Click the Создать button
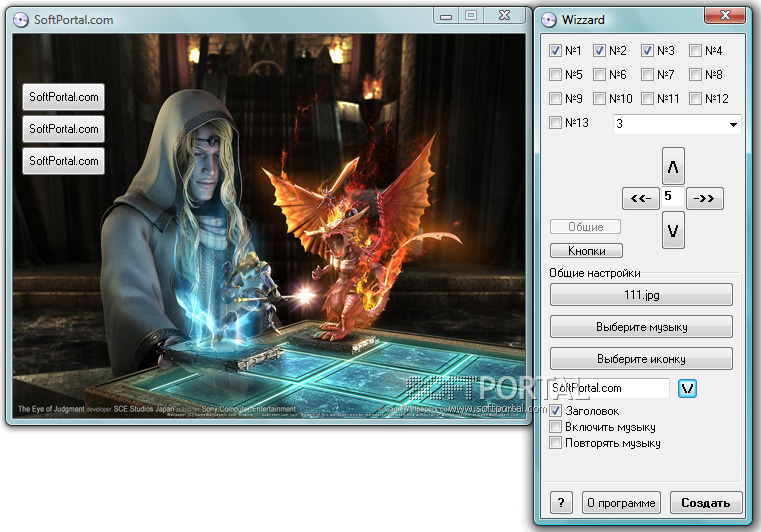The image size is (761, 532). pyautogui.click(x=706, y=502)
